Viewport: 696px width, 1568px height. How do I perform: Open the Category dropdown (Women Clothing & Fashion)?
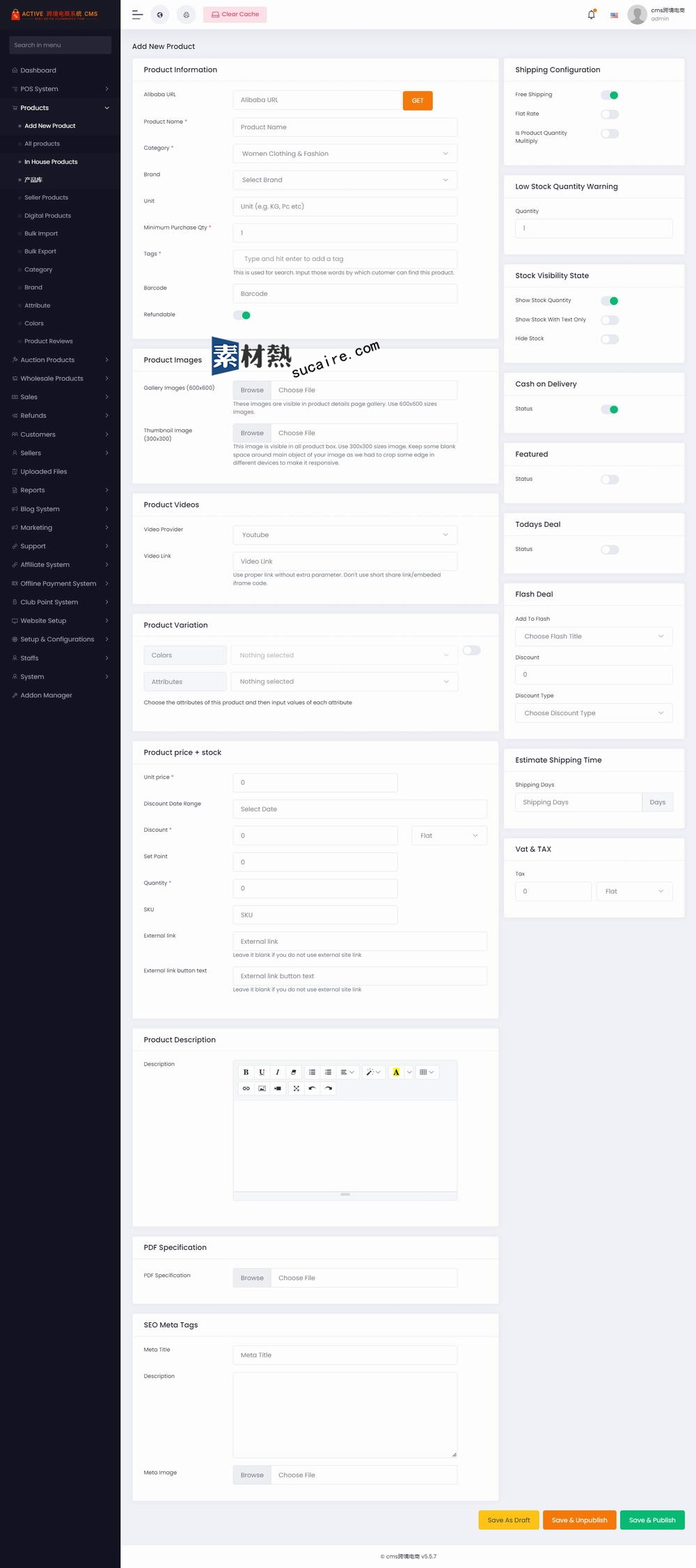(345, 154)
